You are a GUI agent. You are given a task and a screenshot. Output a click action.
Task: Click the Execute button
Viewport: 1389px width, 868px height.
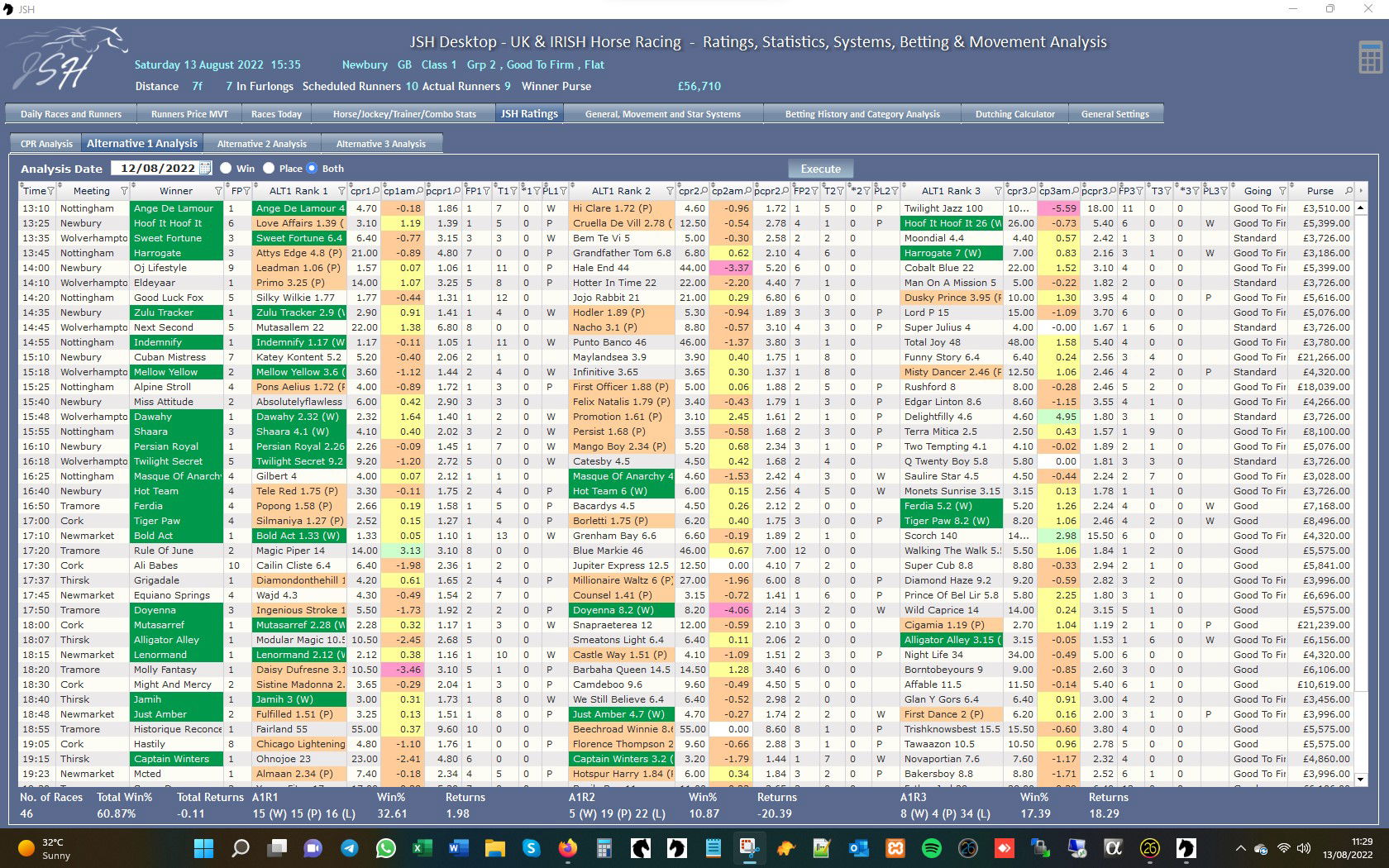820,169
